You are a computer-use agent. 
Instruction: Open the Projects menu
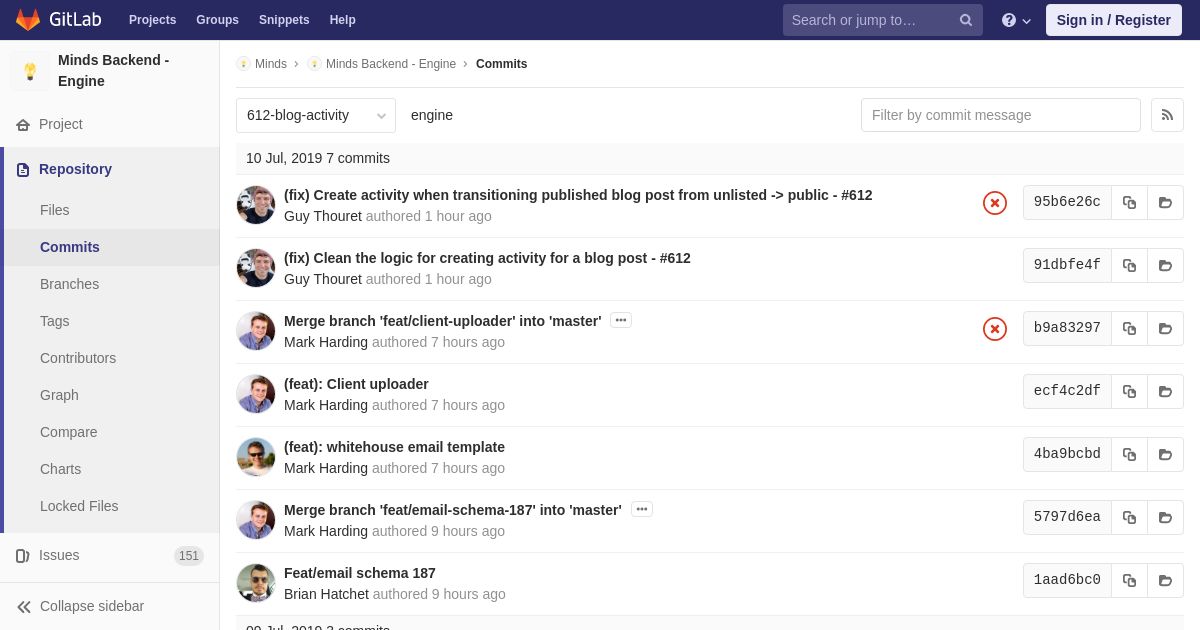click(152, 20)
